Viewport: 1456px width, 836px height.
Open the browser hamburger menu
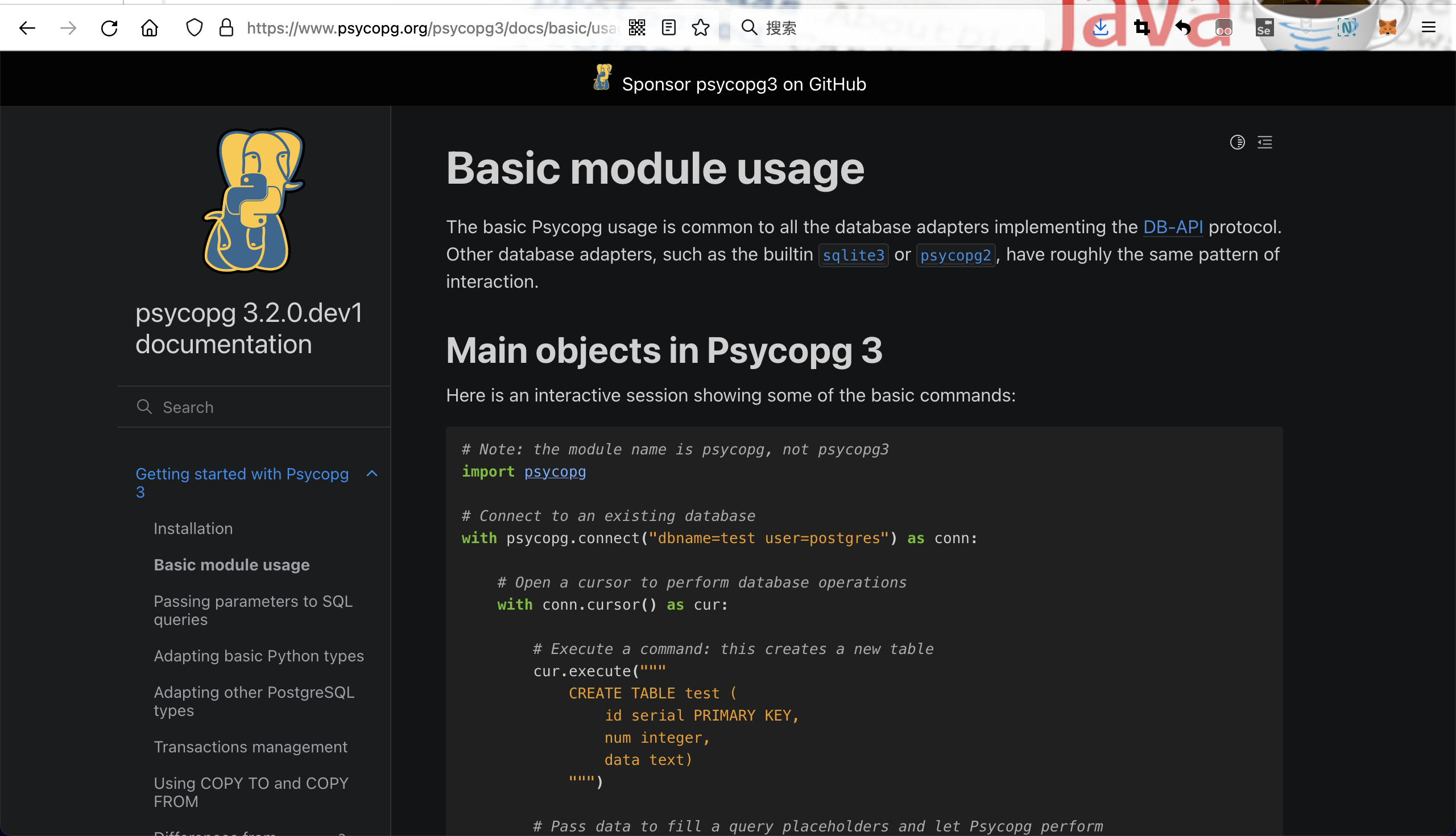[1429, 27]
